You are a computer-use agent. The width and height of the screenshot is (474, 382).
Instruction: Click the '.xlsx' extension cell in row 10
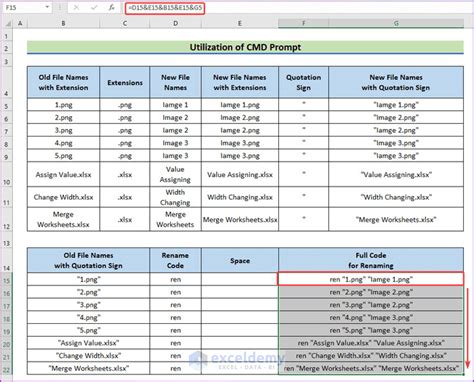125,174
